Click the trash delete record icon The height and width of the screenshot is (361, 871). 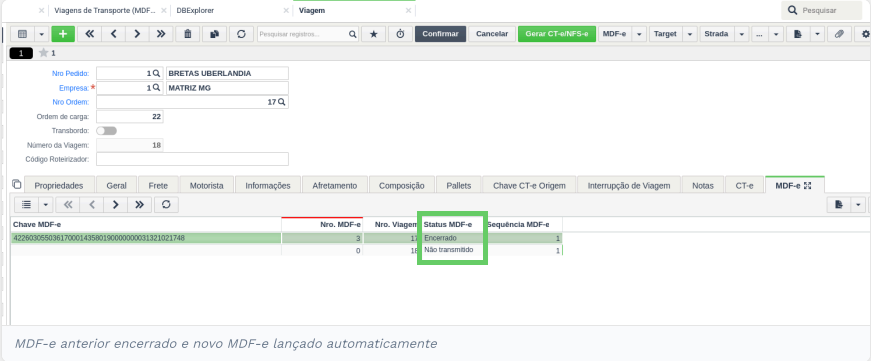click(x=188, y=34)
